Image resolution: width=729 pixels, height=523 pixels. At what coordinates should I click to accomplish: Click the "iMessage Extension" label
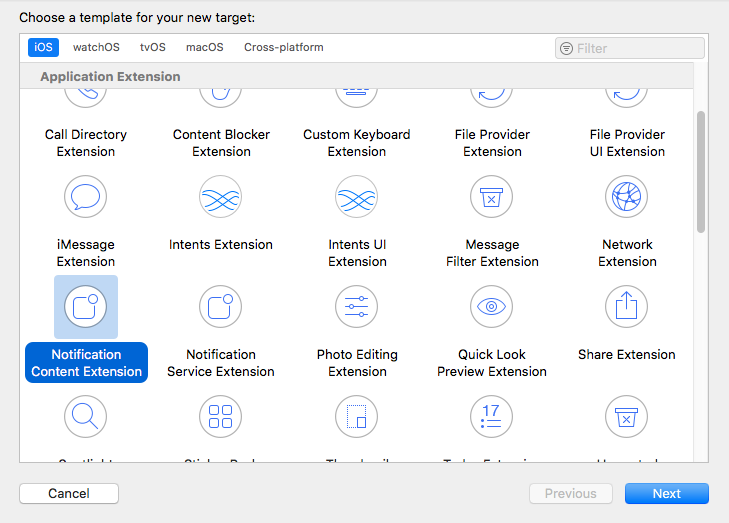(x=86, y=253)
